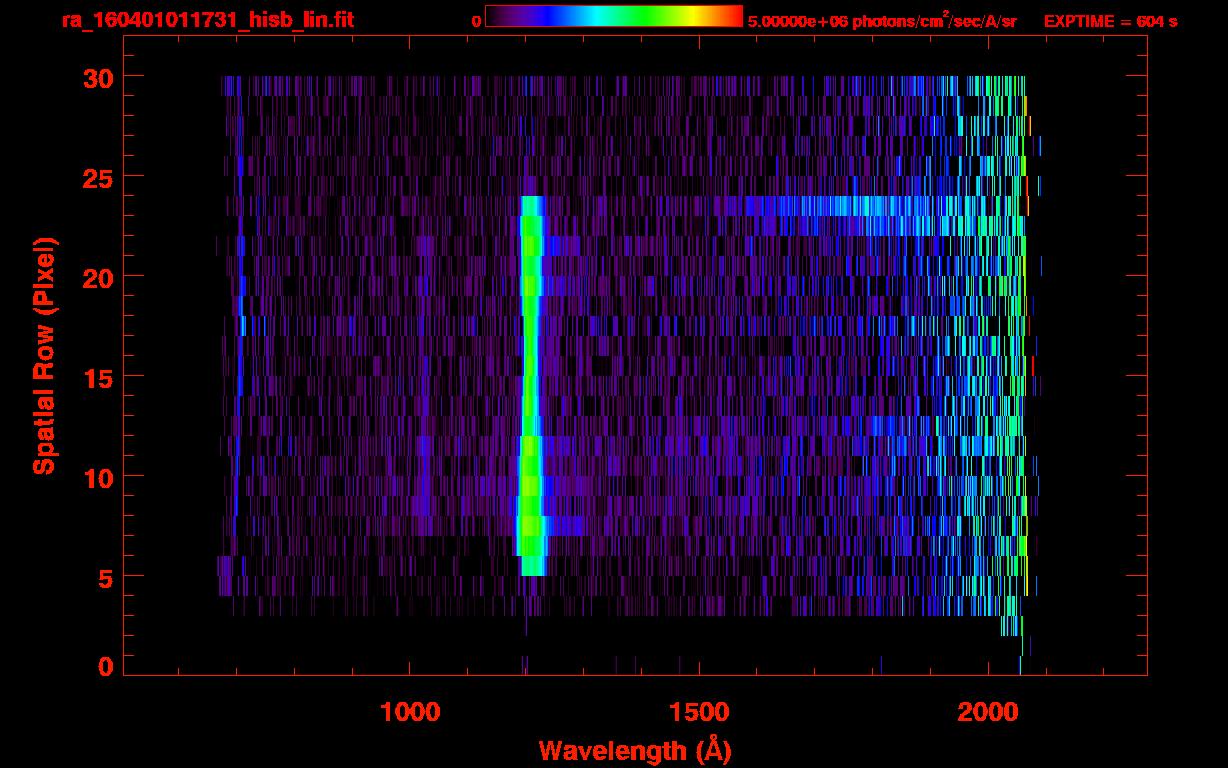1228x768 pixels.
Task: Click the EXPTIME = 604 s text
Action: 1110,21
